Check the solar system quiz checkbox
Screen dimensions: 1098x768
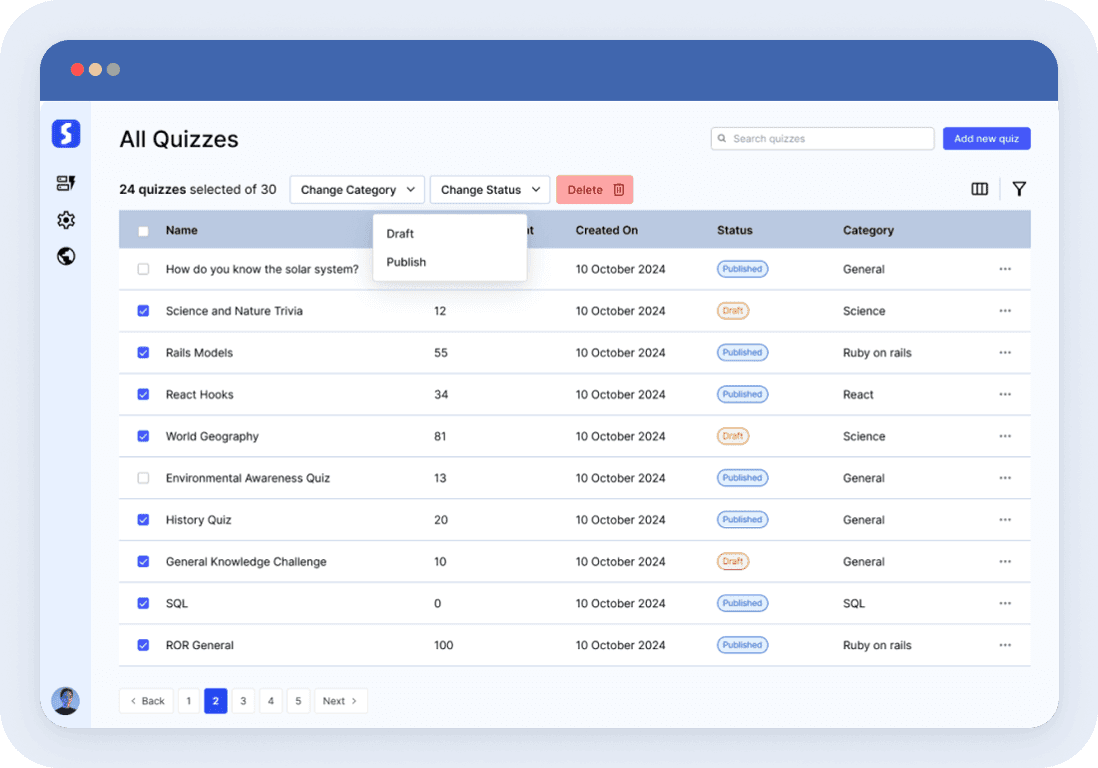point(143,269)
